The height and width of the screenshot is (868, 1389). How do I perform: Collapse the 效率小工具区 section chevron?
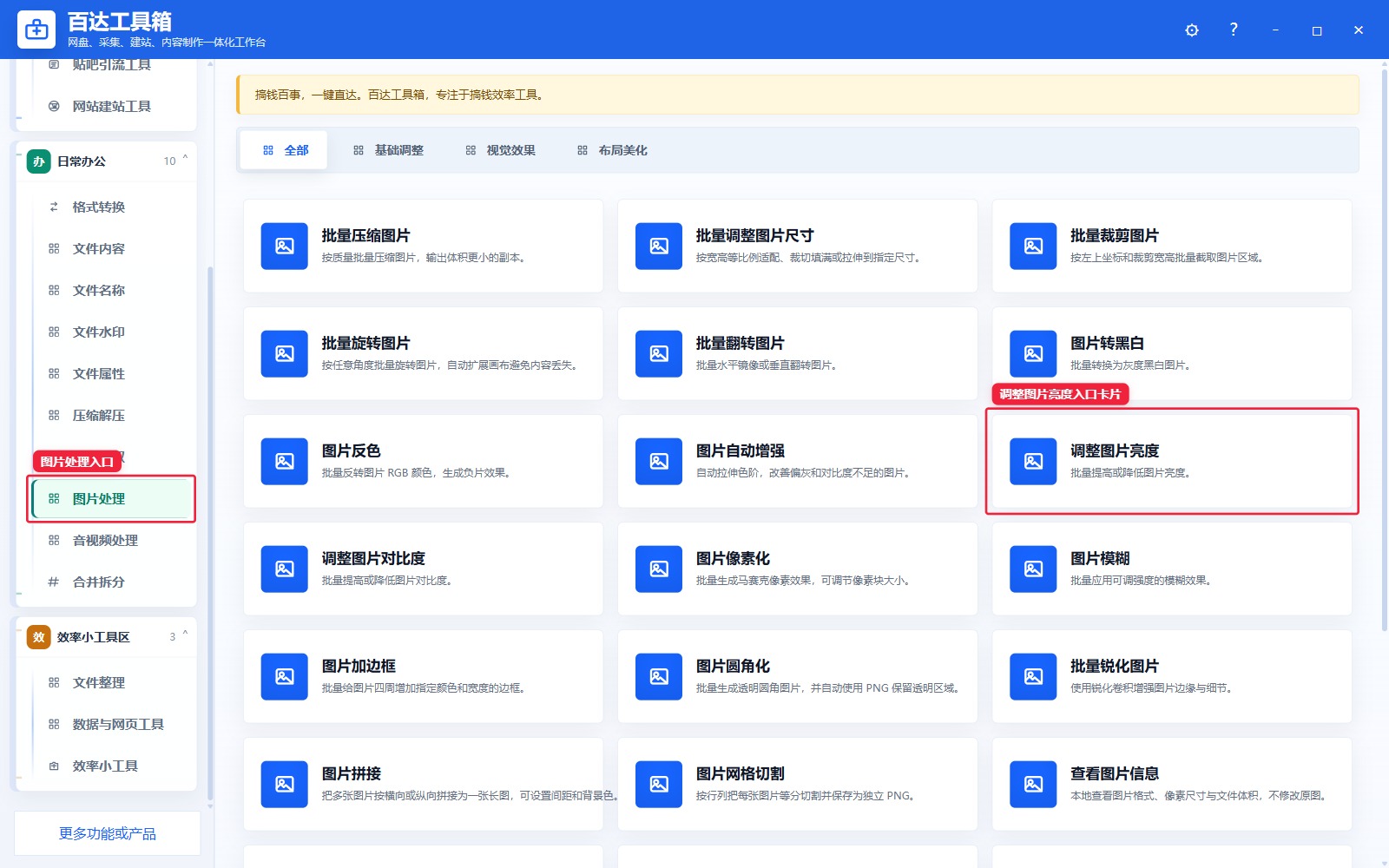185,635
